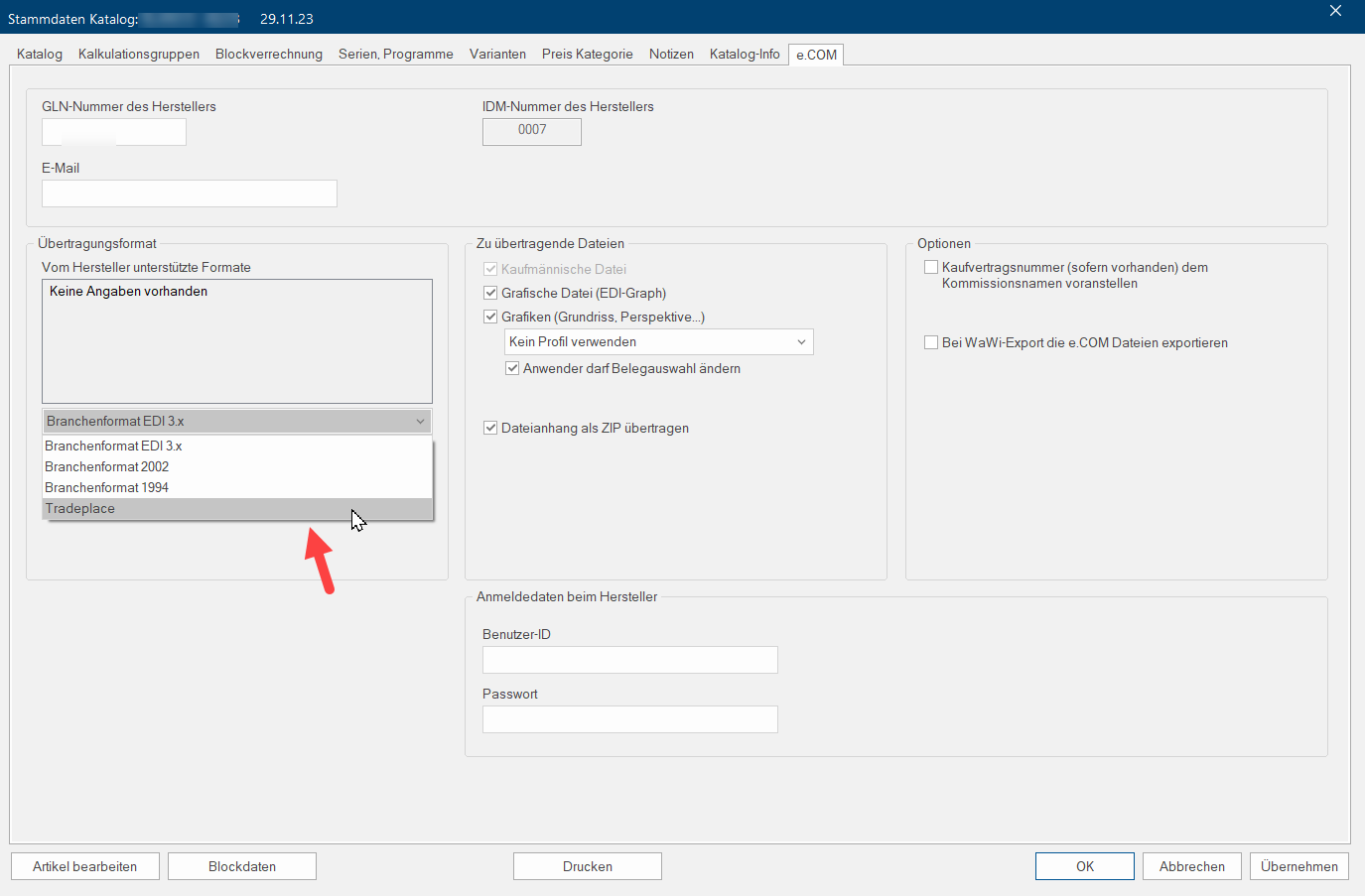Select Tradeplace in the format list

coord(80,508)
